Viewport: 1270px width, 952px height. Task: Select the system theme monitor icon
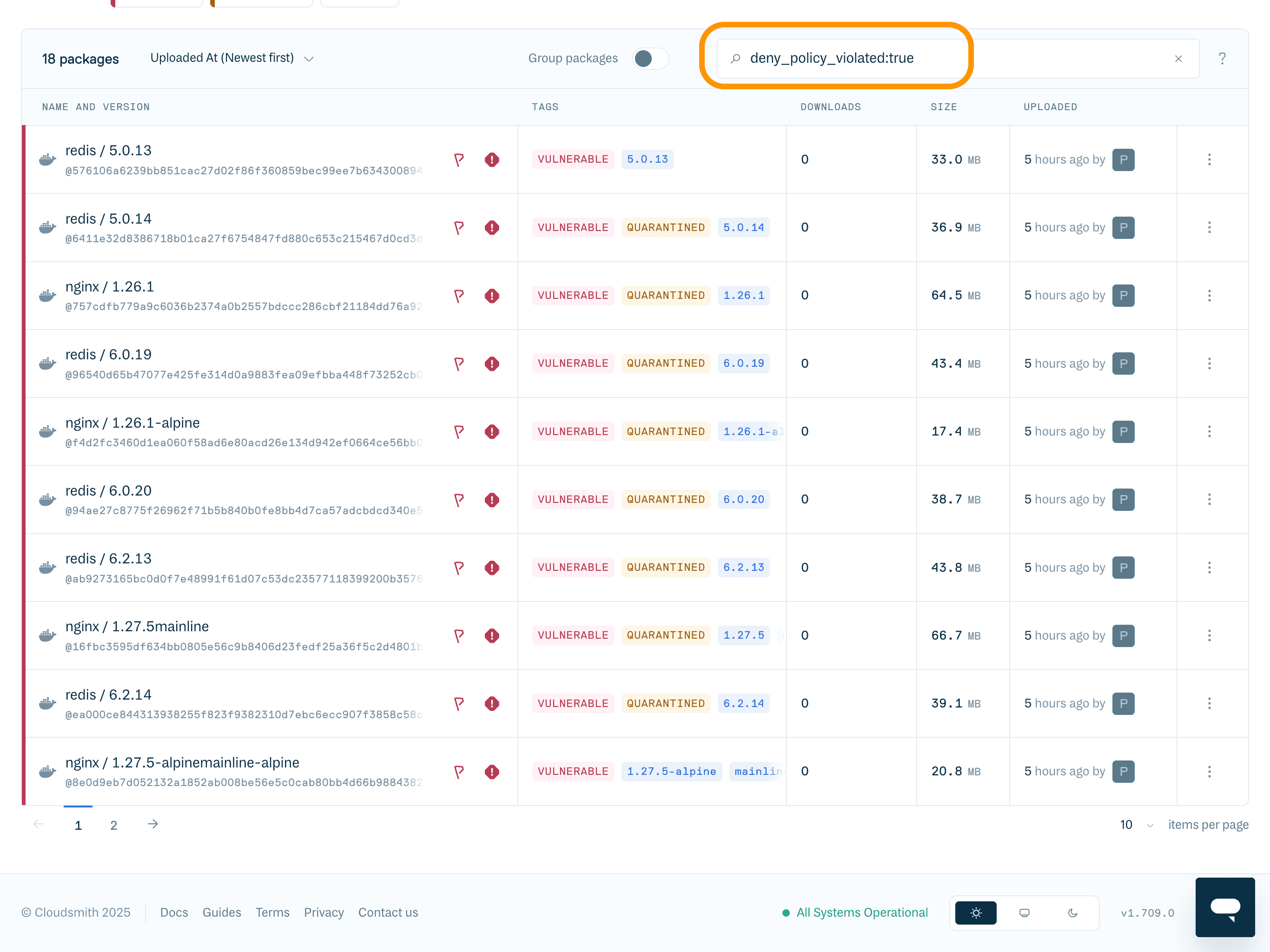pos(1024,912)
